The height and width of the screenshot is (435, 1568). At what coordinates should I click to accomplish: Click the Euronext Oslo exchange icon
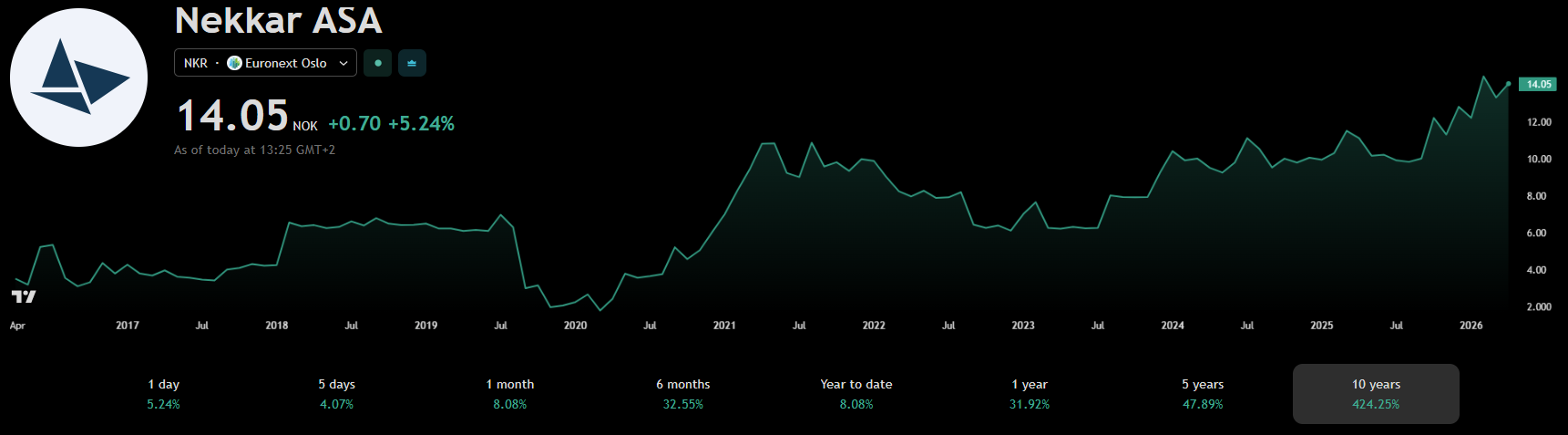234,63
